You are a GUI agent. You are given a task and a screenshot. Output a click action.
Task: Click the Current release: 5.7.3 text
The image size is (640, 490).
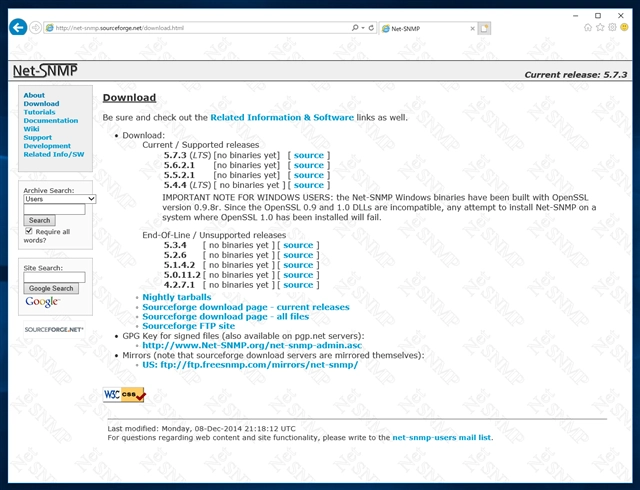click(x=576, y=75)
